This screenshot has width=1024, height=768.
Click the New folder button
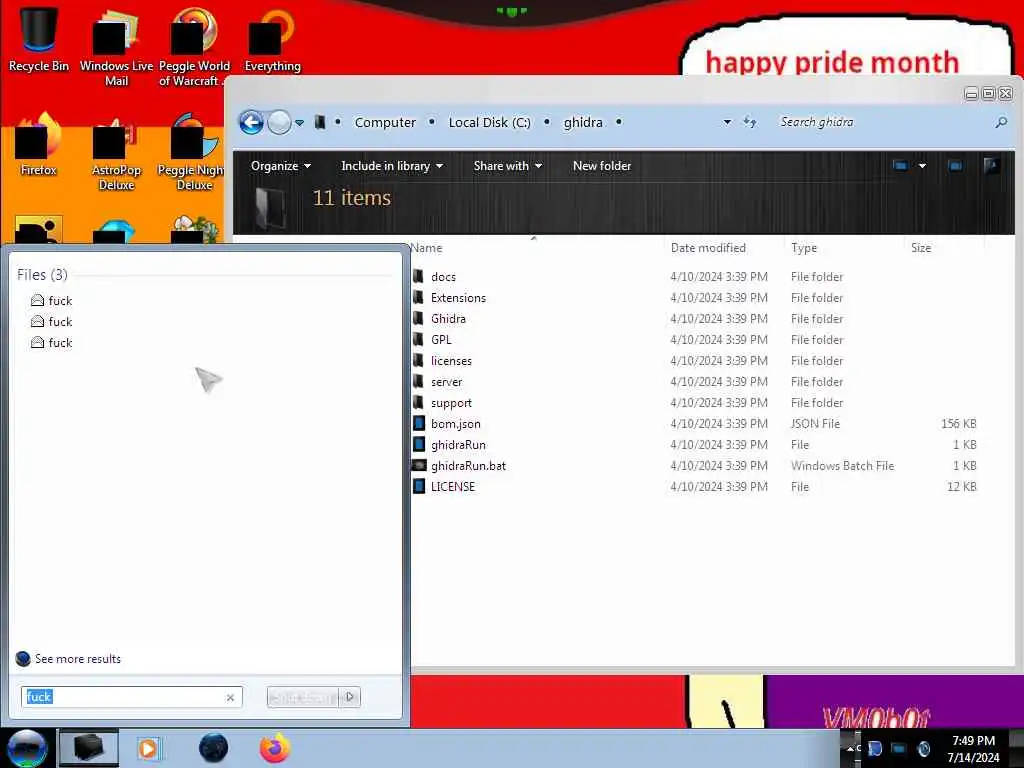click(601, 166)
